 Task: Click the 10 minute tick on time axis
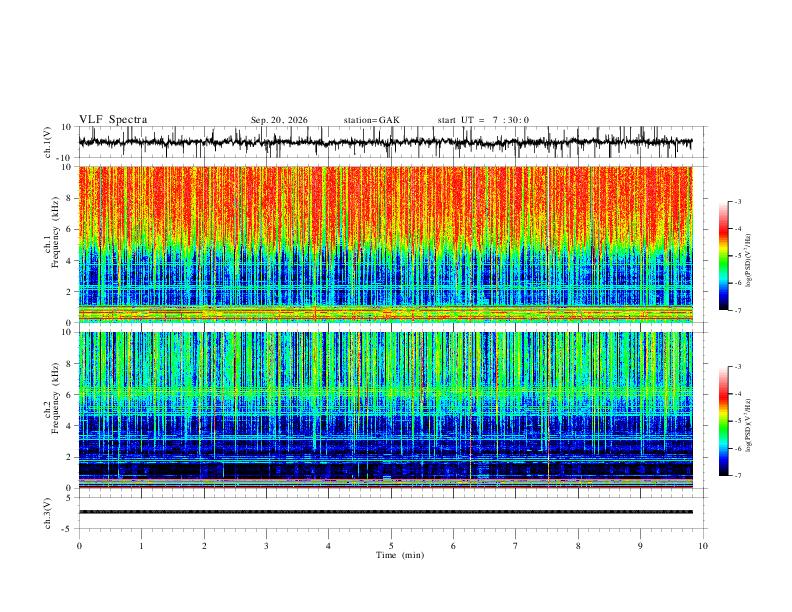(703, 546)
